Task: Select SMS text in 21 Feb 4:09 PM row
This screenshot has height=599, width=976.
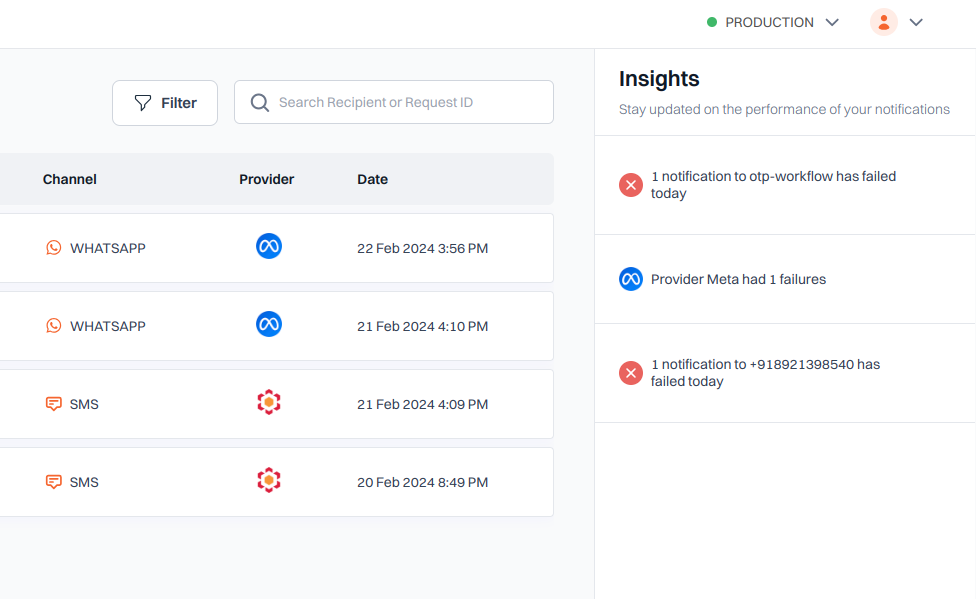Action: click(x=84, y=405)
